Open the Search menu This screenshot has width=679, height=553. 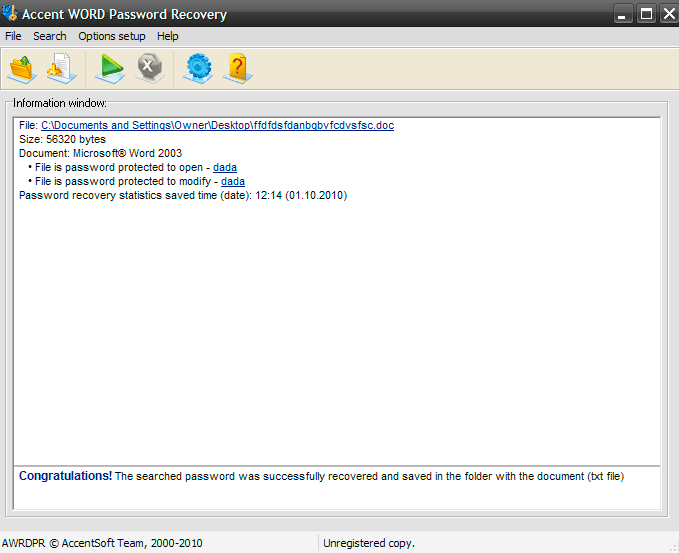coord(50,36)
